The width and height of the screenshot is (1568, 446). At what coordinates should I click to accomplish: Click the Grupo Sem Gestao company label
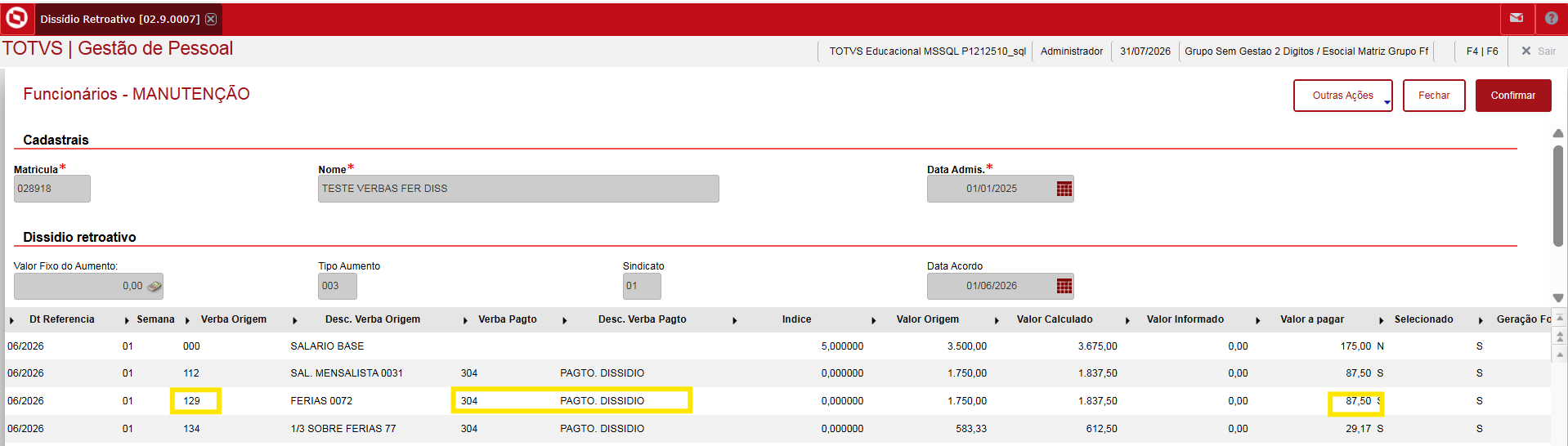tap(1306, 51)
